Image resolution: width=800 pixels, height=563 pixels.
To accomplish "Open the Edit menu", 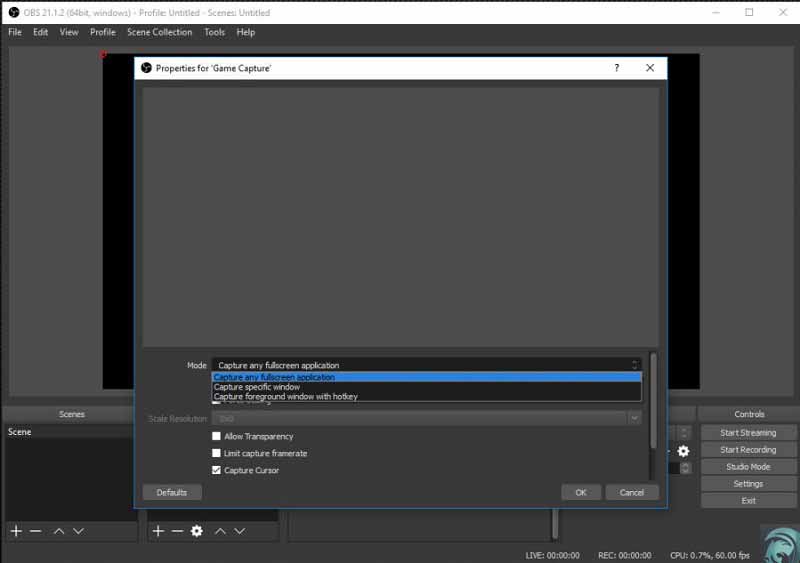I will coord(40,32).
